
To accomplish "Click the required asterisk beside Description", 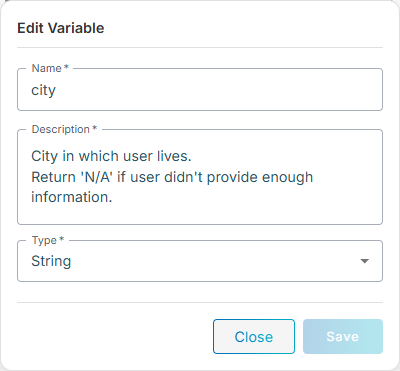I will tap(95, 128).
